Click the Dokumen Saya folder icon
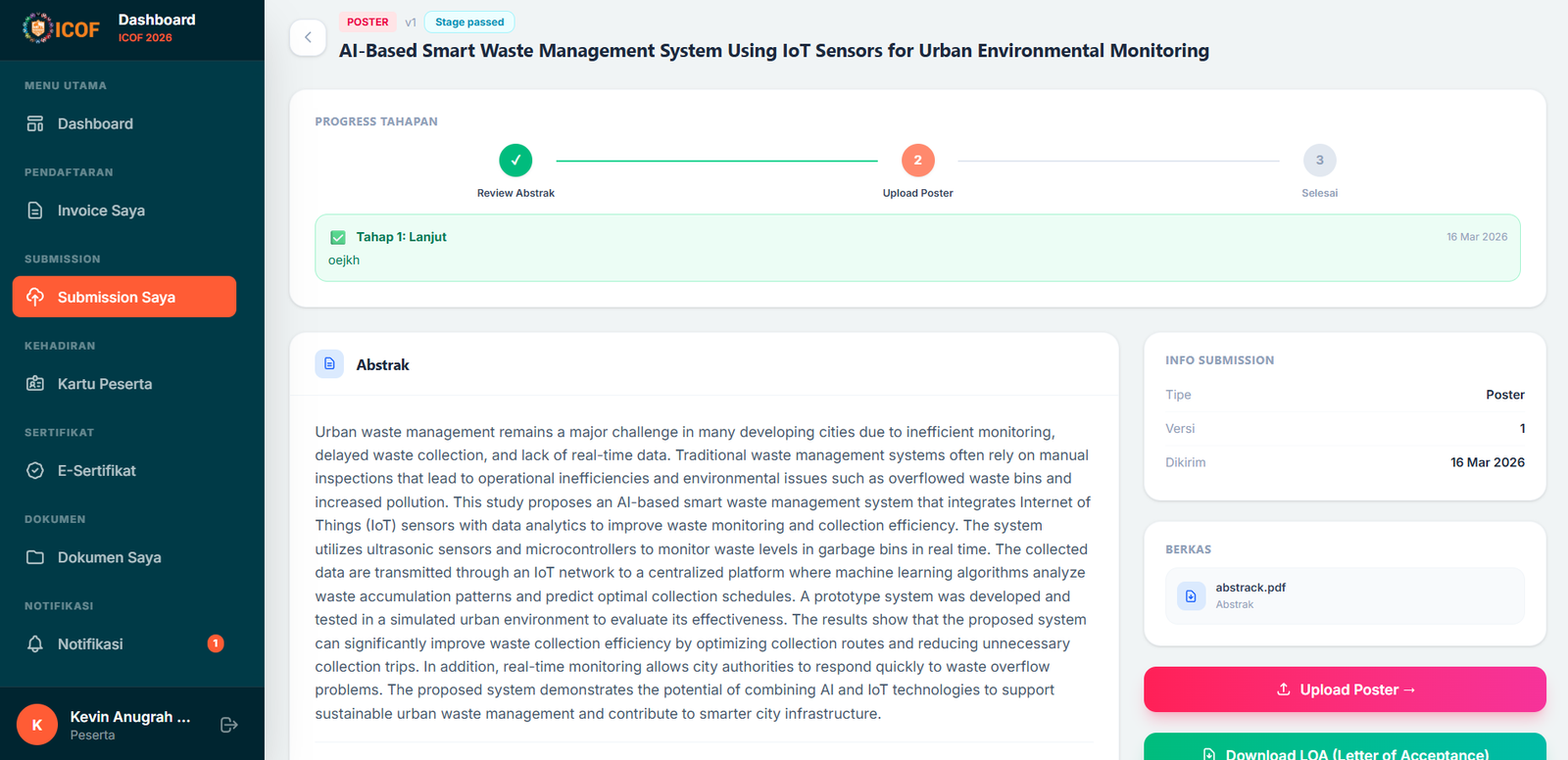This screenshot has height=760, width=1568. 35,557
